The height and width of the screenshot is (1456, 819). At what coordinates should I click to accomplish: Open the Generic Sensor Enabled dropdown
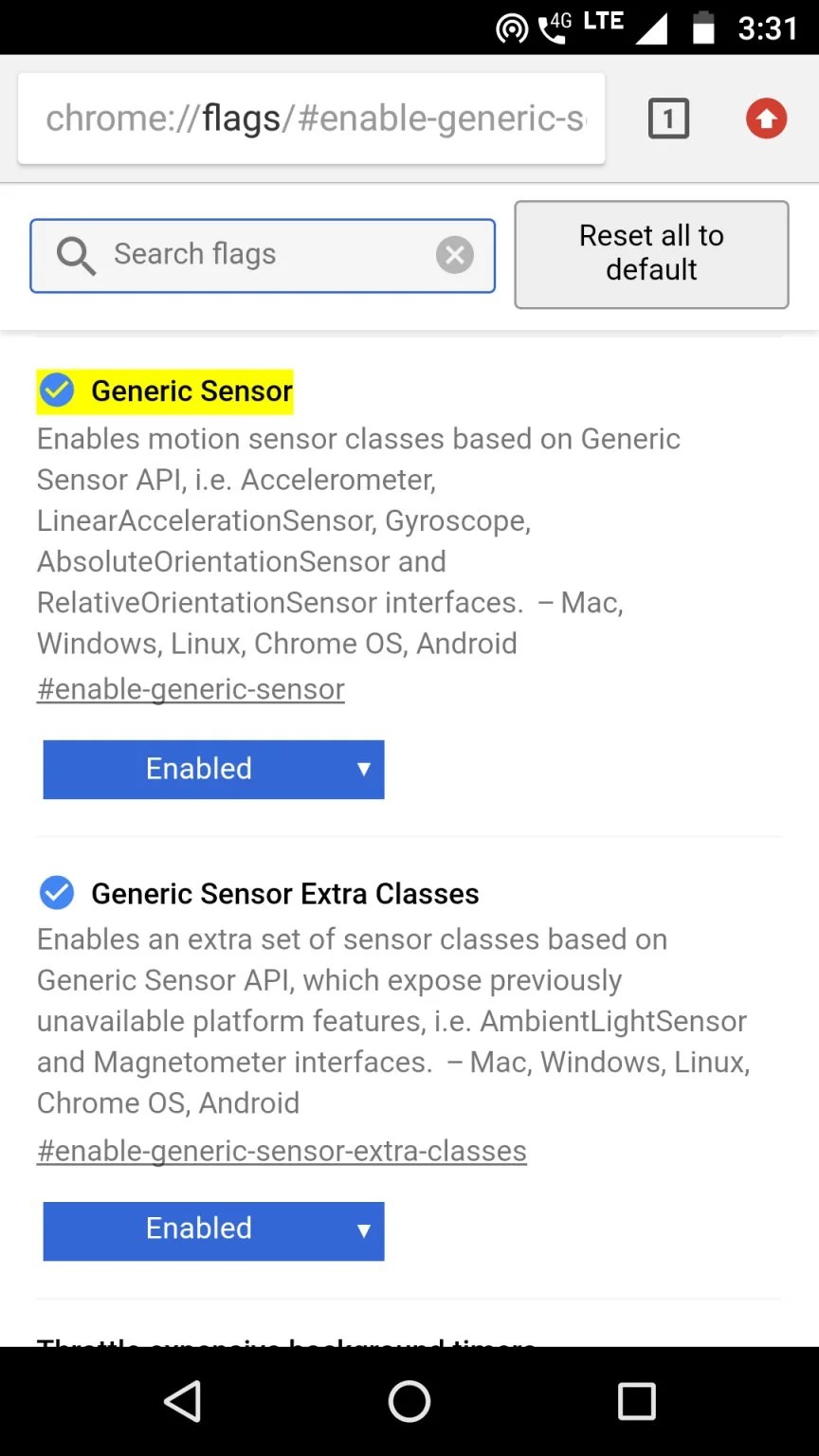213,769
